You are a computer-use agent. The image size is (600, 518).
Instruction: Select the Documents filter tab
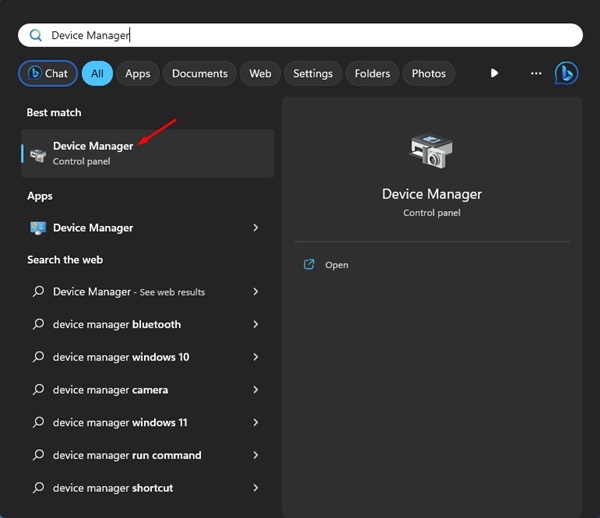(x=200, y=73)
